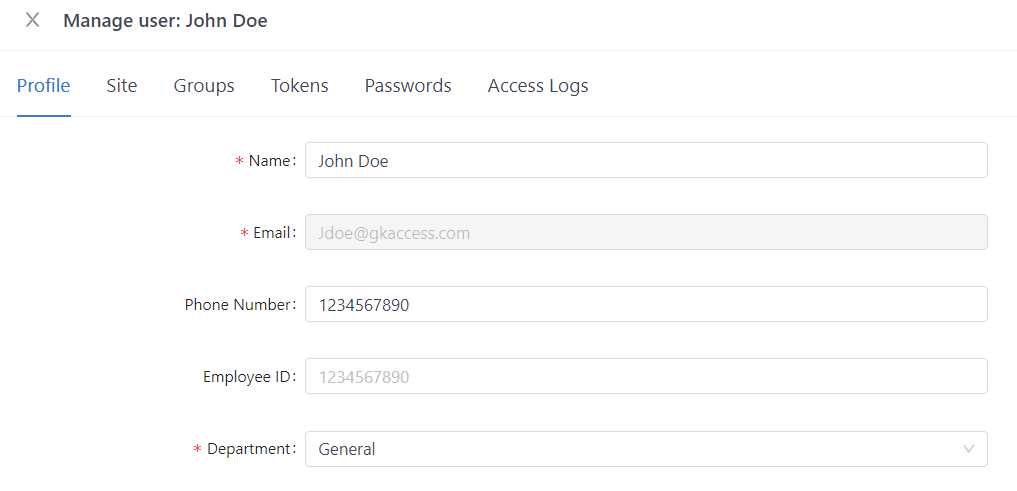Expand the Department dropdown chevron arrow
This screenshot has height=491, width=1017.
coord(968,449)
